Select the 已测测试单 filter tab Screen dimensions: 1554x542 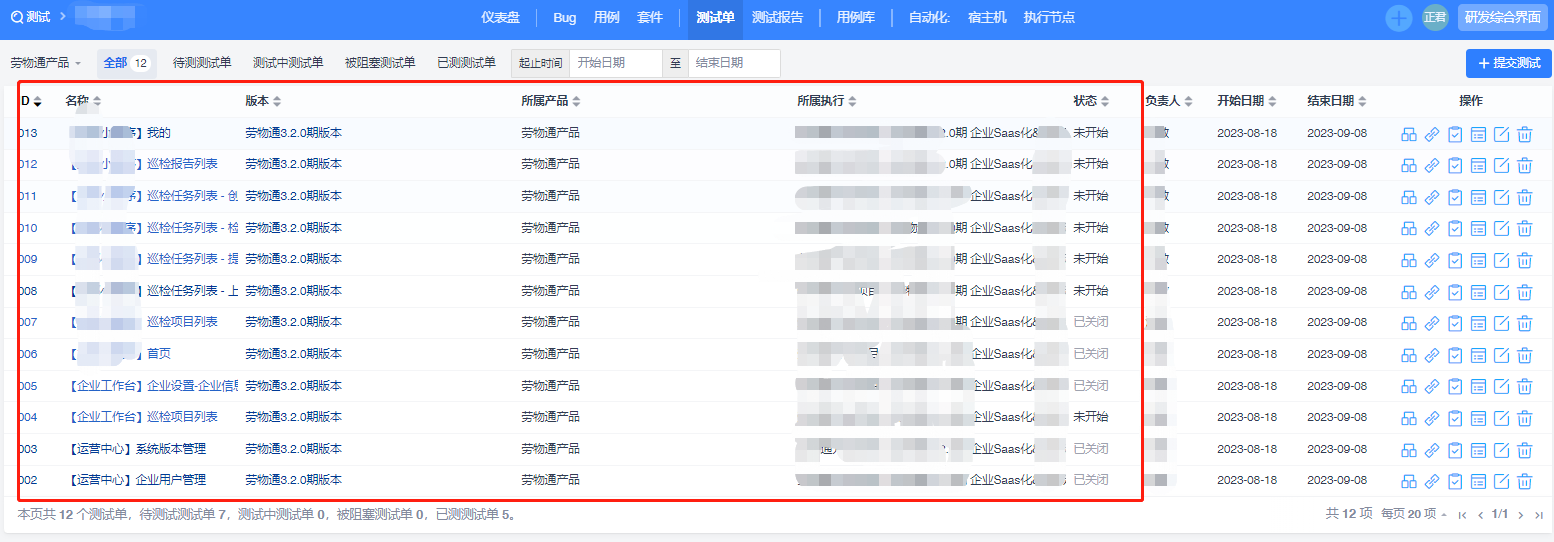(466, 63)
